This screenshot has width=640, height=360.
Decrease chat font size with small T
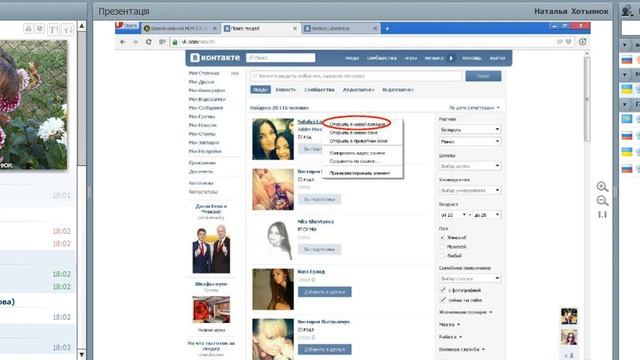(x=68, y=29)
